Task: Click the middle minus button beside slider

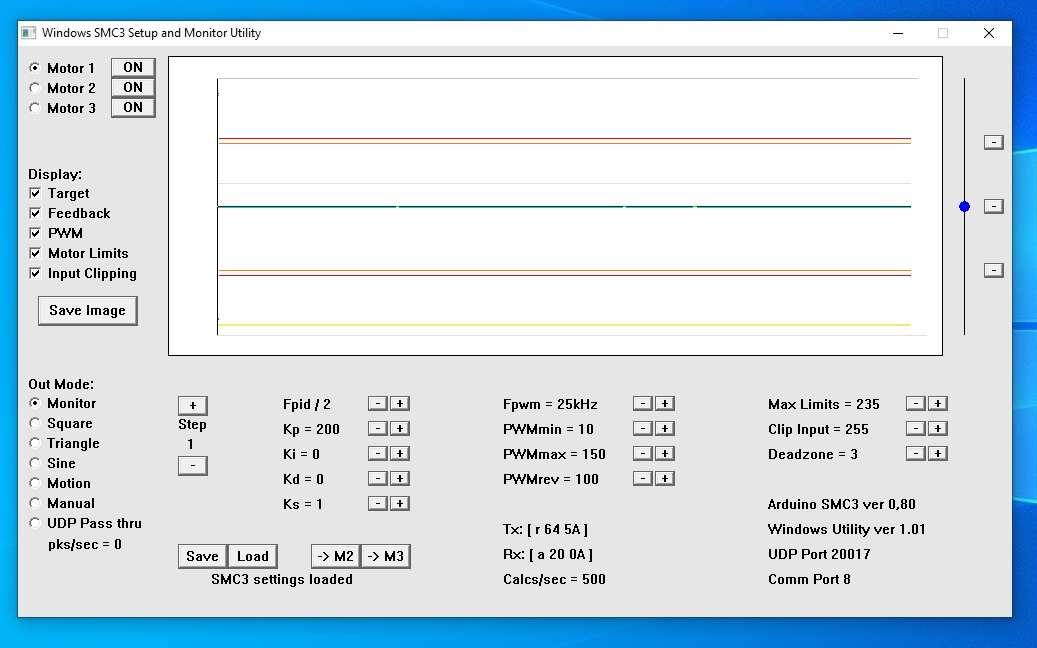Action: 993,206
